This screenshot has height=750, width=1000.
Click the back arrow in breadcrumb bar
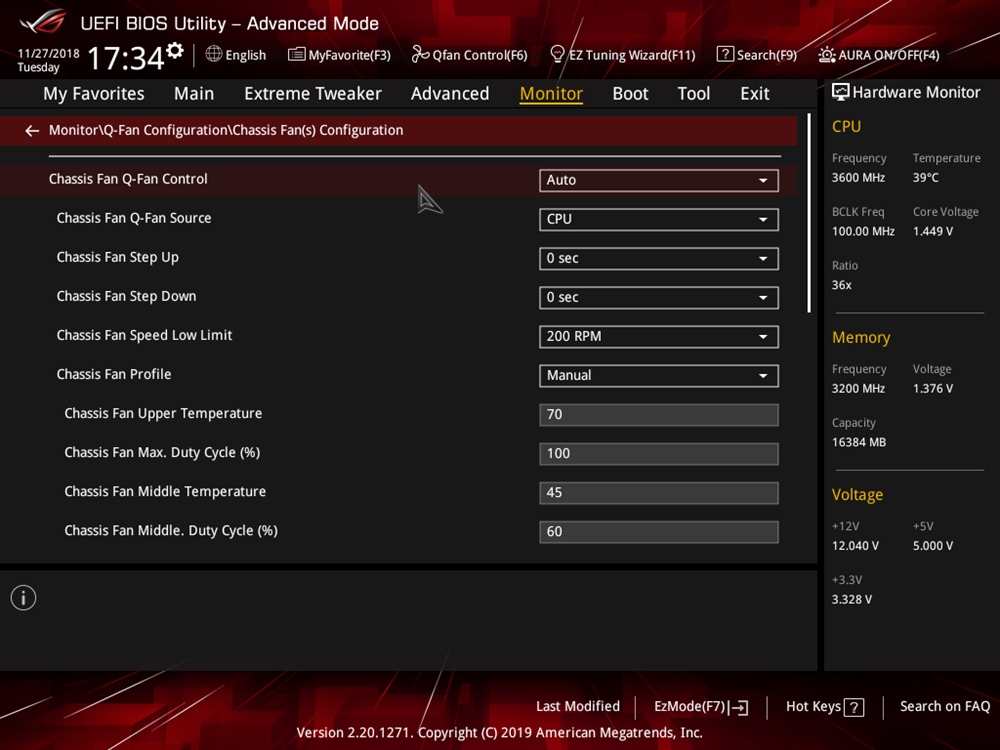click(32, 131)
